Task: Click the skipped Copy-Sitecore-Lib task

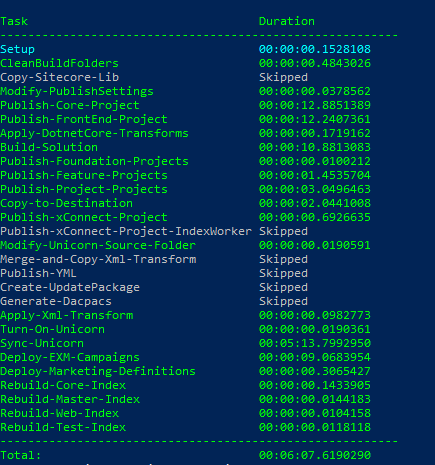Action: coord(59,77)
